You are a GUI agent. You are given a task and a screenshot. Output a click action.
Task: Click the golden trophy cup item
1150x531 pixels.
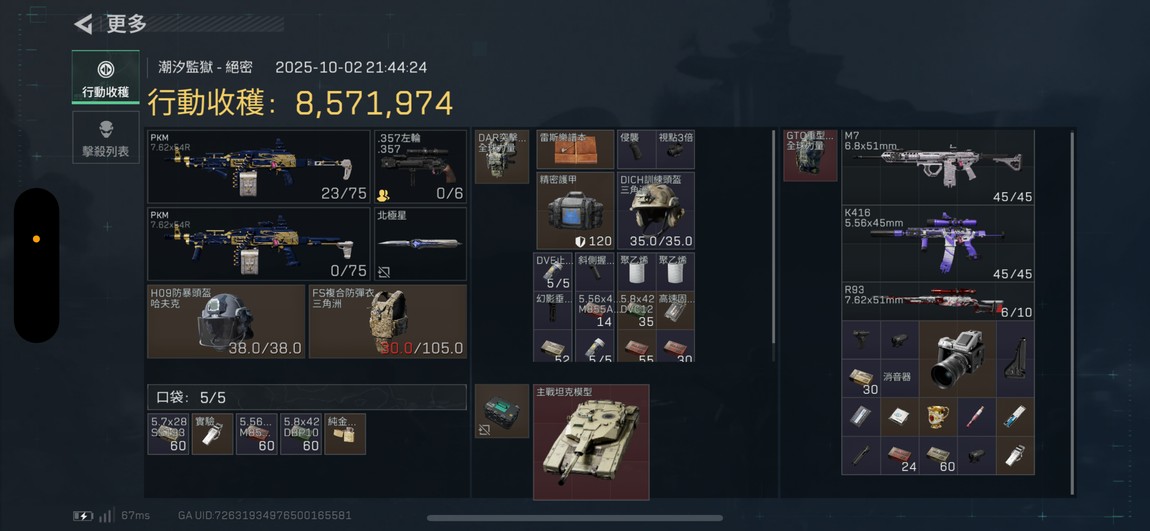(938, 417)
